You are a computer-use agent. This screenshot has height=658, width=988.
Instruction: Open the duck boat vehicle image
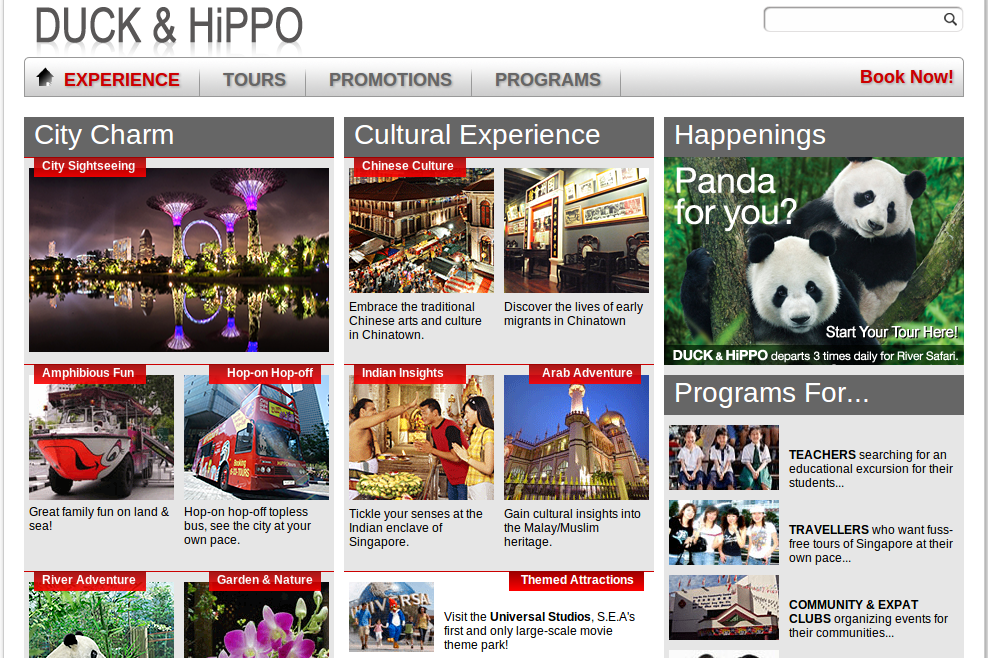[101, 437]
